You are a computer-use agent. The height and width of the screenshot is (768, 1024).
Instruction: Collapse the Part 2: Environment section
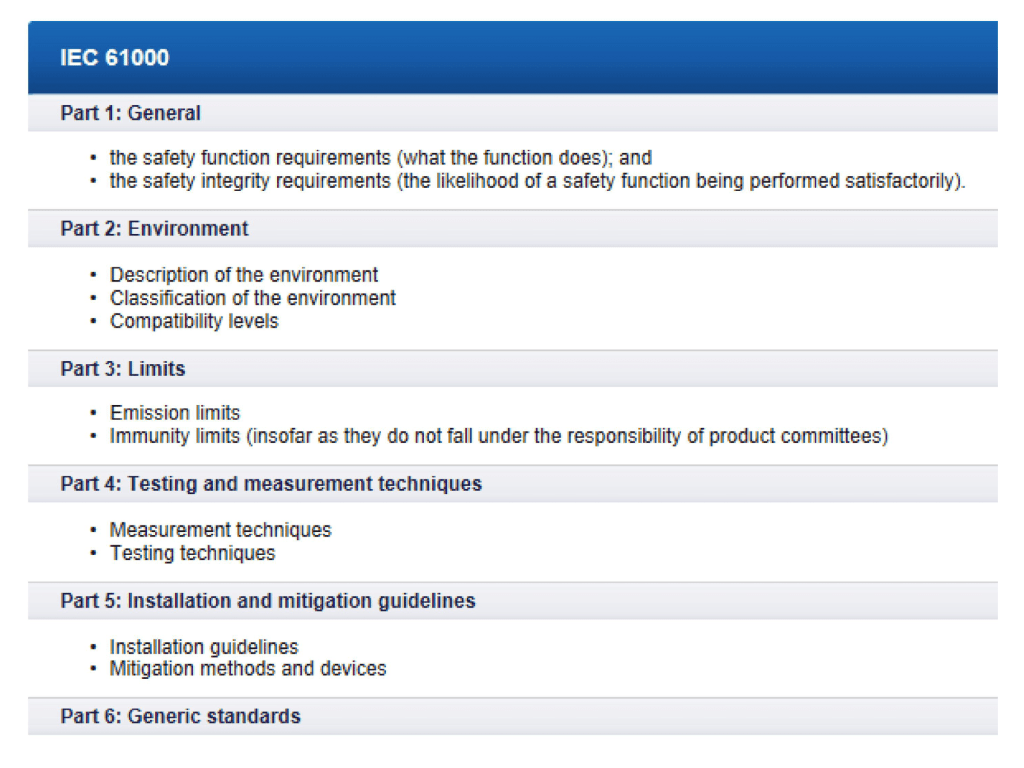(x=154, y=229)
